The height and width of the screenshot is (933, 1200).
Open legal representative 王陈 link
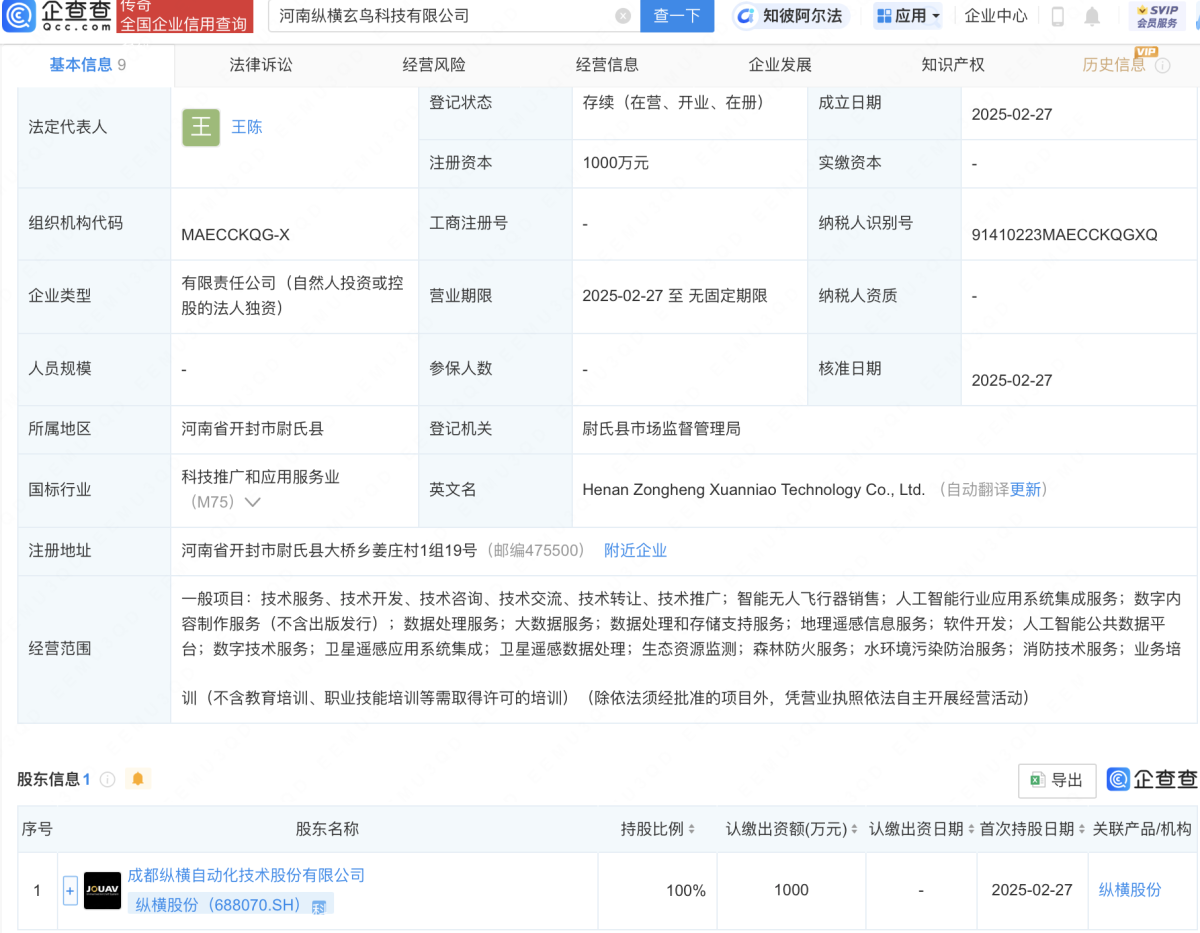[247, 127]
